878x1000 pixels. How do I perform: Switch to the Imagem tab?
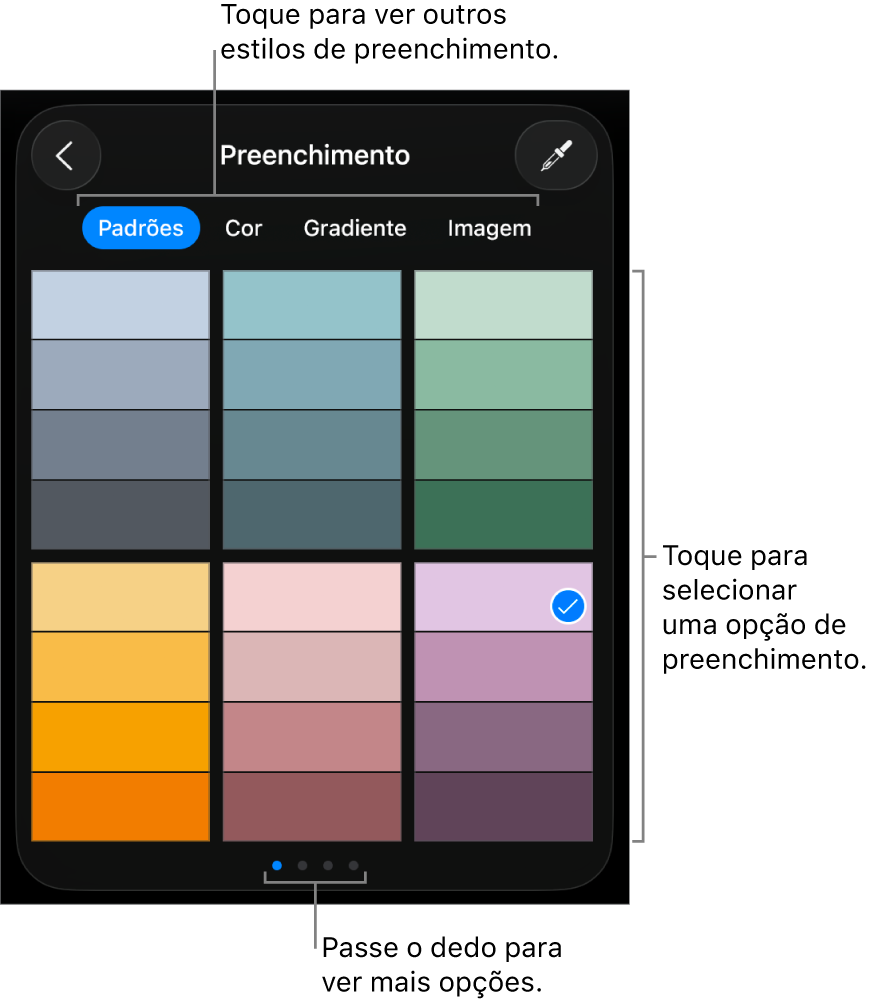[489, 228]
